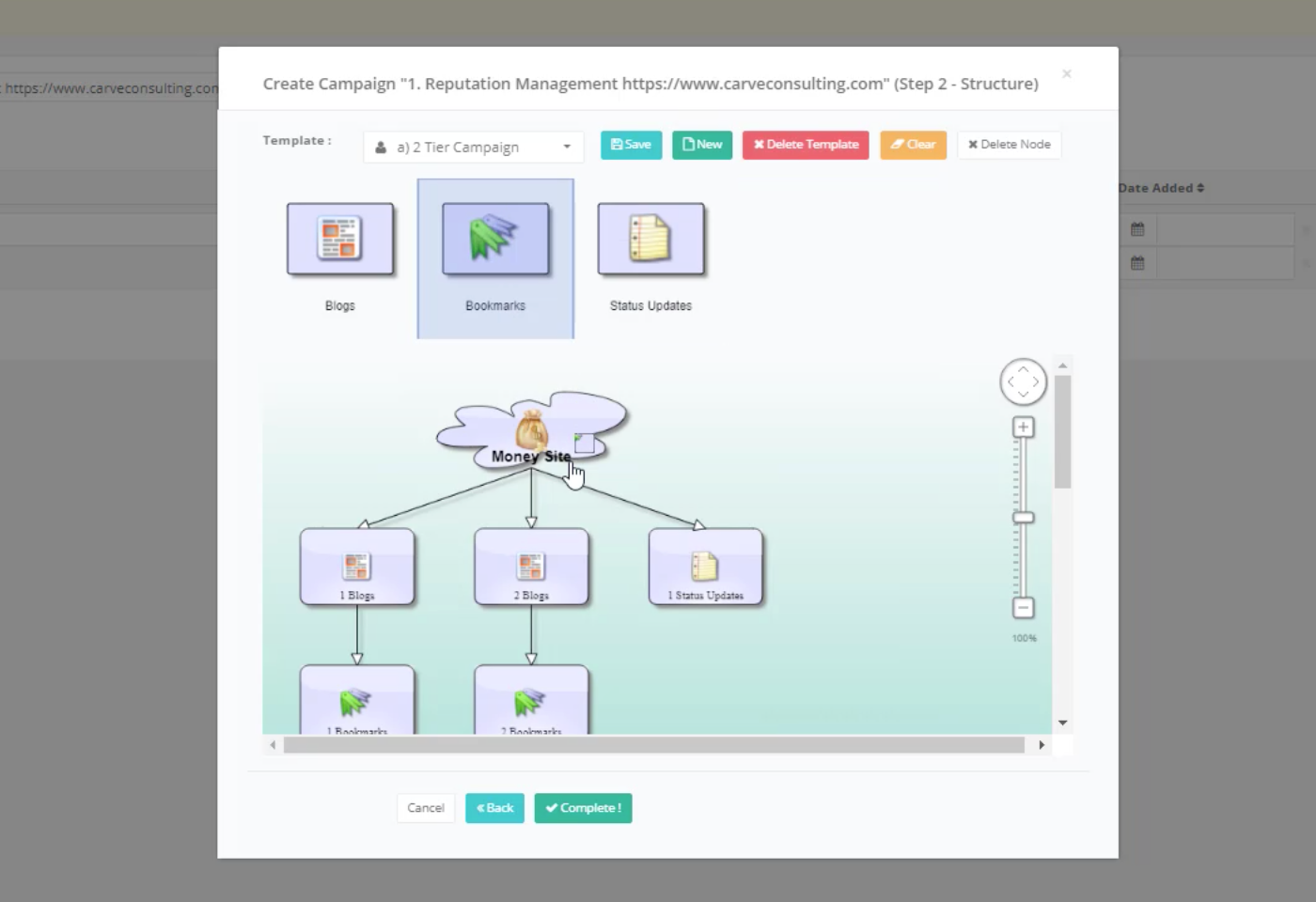Click the second calendar icon in background table
Viewport: 1316px width, 902px height.
coord(1137,263)
